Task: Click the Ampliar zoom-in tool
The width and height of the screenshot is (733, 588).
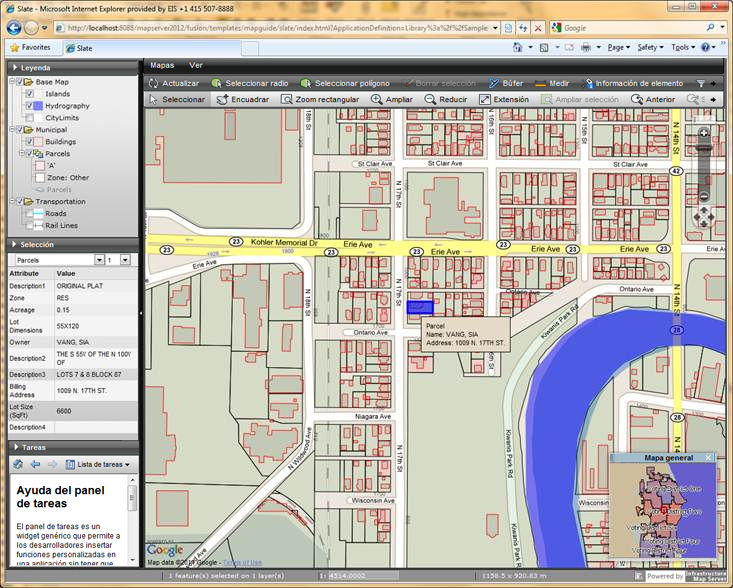Action: click(392, 99)
